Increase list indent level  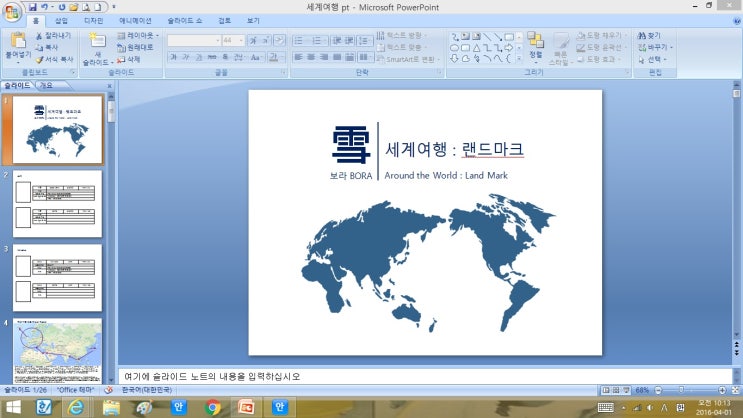pyautogui.click(x=349, y=40)
